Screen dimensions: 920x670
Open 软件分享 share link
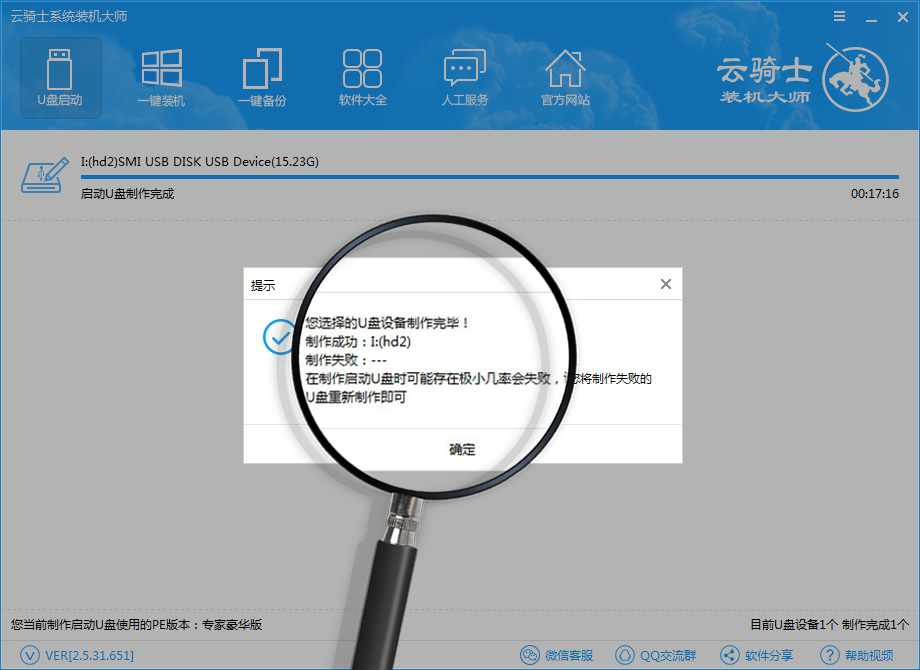(769, 655)
